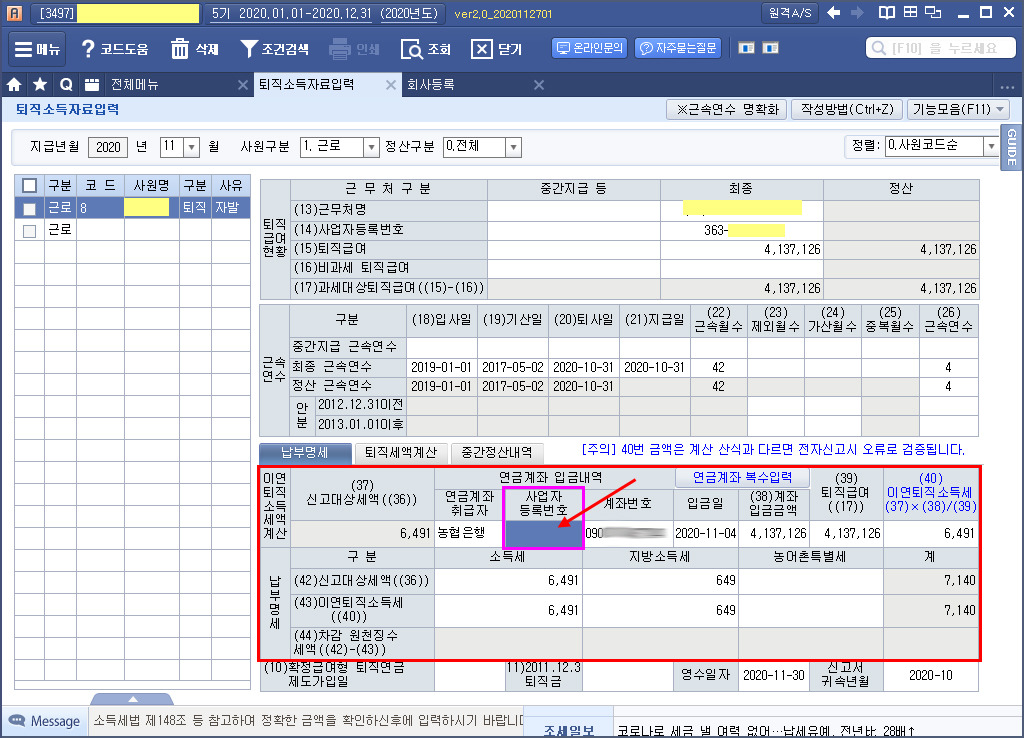Click the Q search icon in tab bar
Screen dimensions: 1024x738
coord(66,85)
